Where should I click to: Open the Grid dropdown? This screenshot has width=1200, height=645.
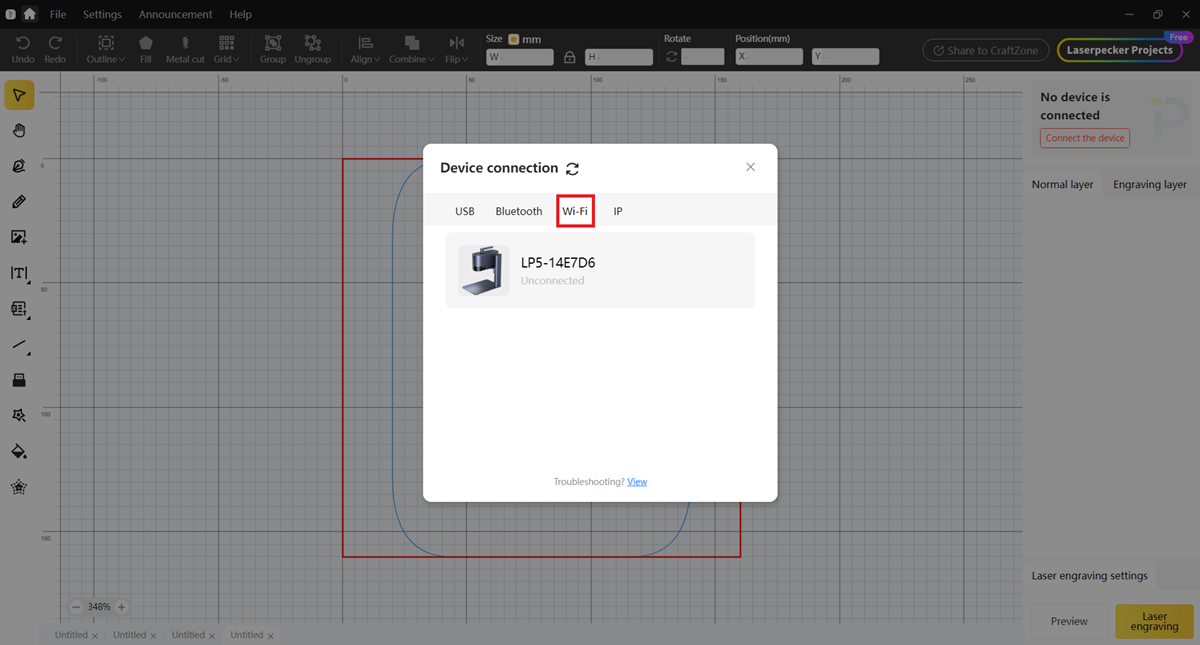coord(227,49)
